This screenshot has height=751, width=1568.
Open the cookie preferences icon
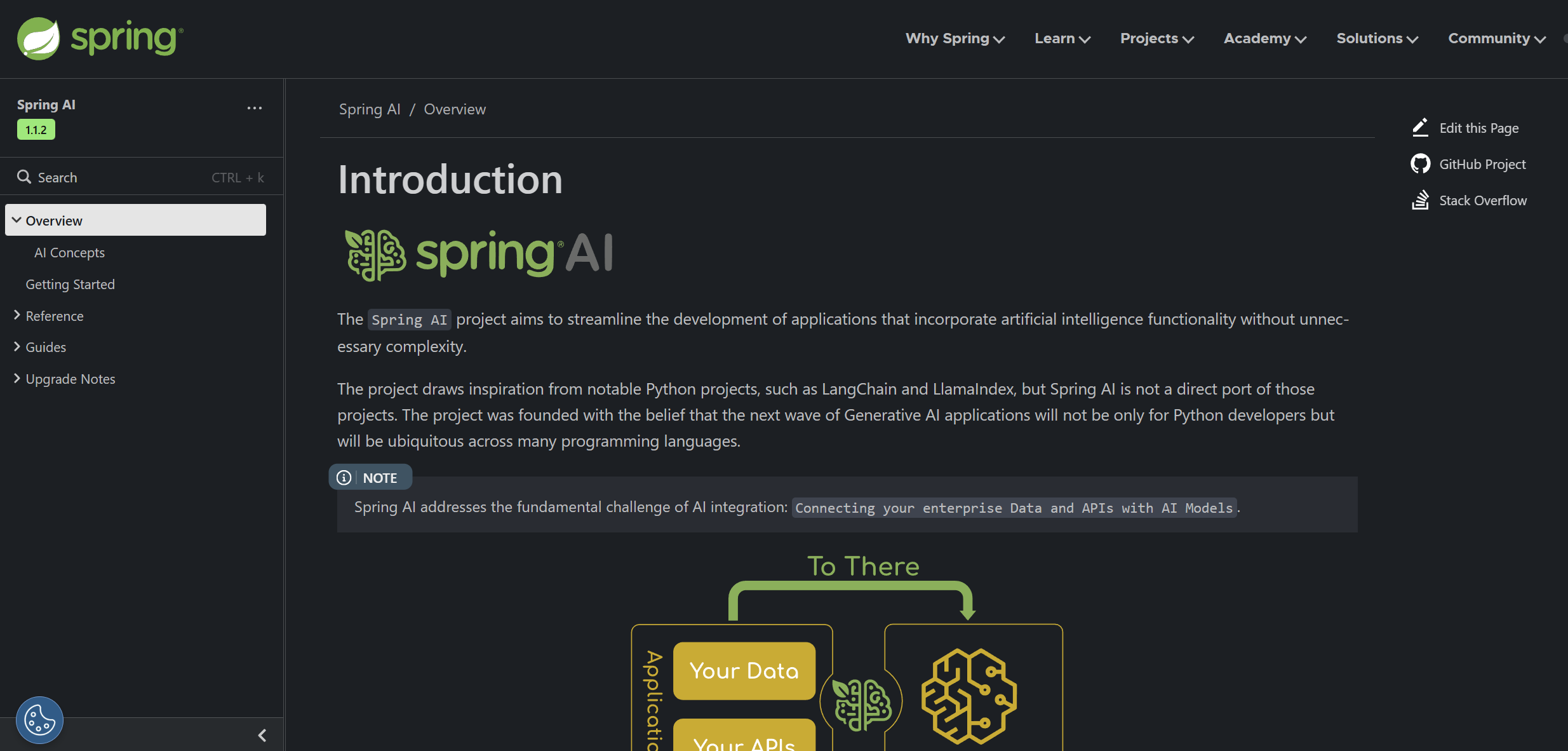tap(39, 720)
